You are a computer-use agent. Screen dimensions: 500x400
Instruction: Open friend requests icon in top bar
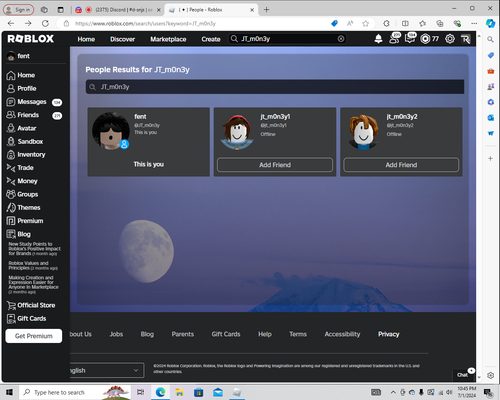[x=395, y=39]
